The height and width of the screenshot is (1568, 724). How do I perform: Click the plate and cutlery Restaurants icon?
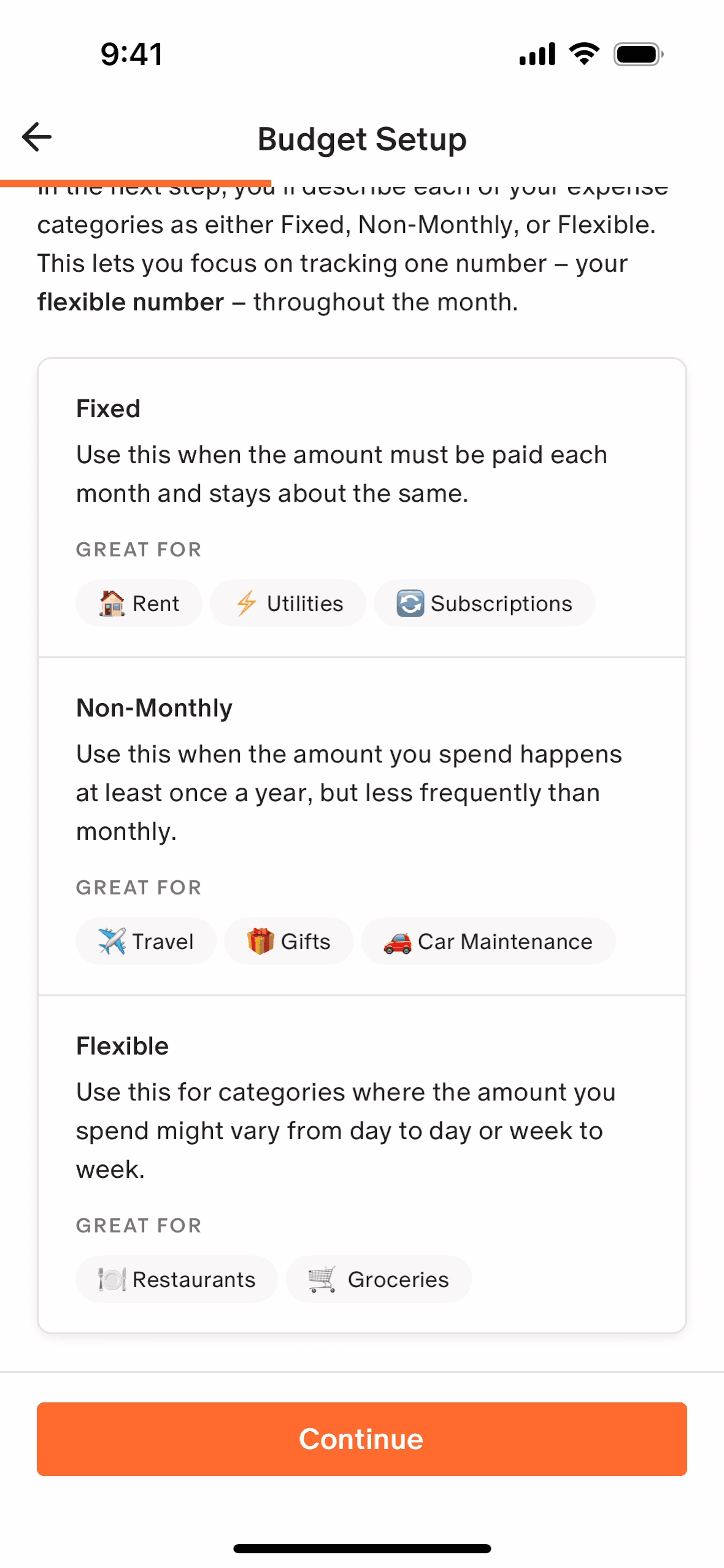click(x=112, y=1280)
